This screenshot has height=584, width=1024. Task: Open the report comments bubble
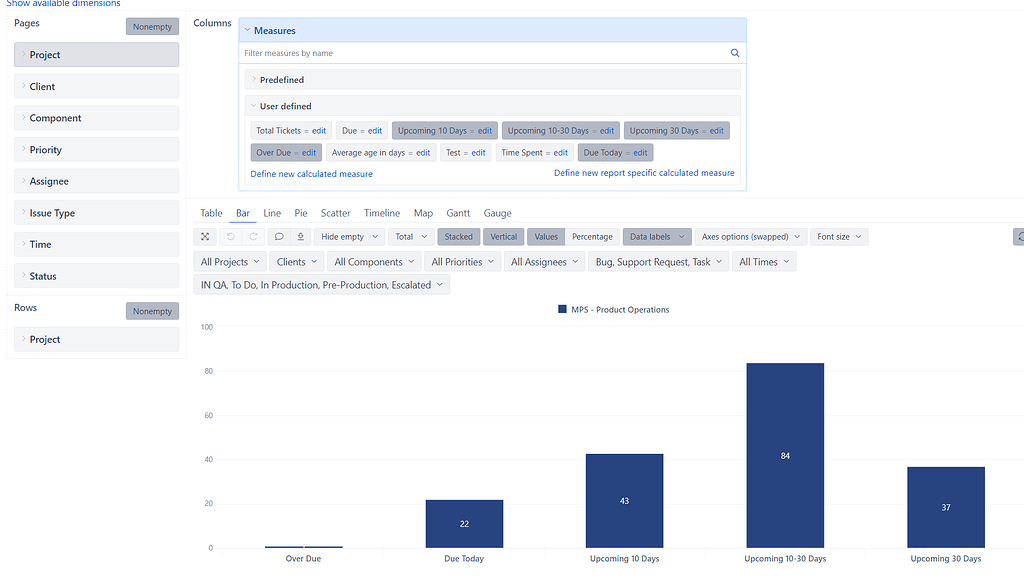281,236
